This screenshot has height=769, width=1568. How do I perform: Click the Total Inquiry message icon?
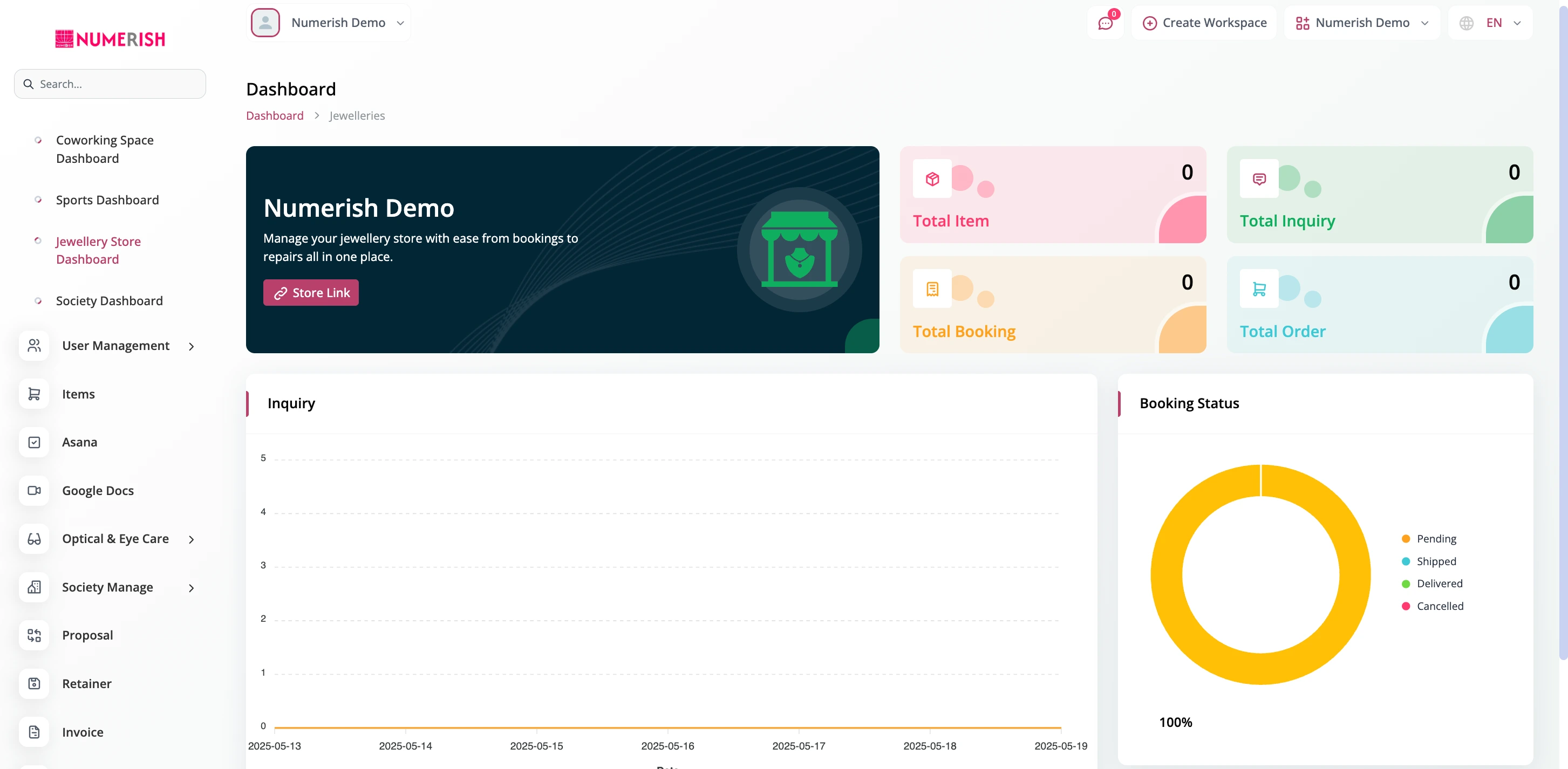click(x=1259, y=178)
